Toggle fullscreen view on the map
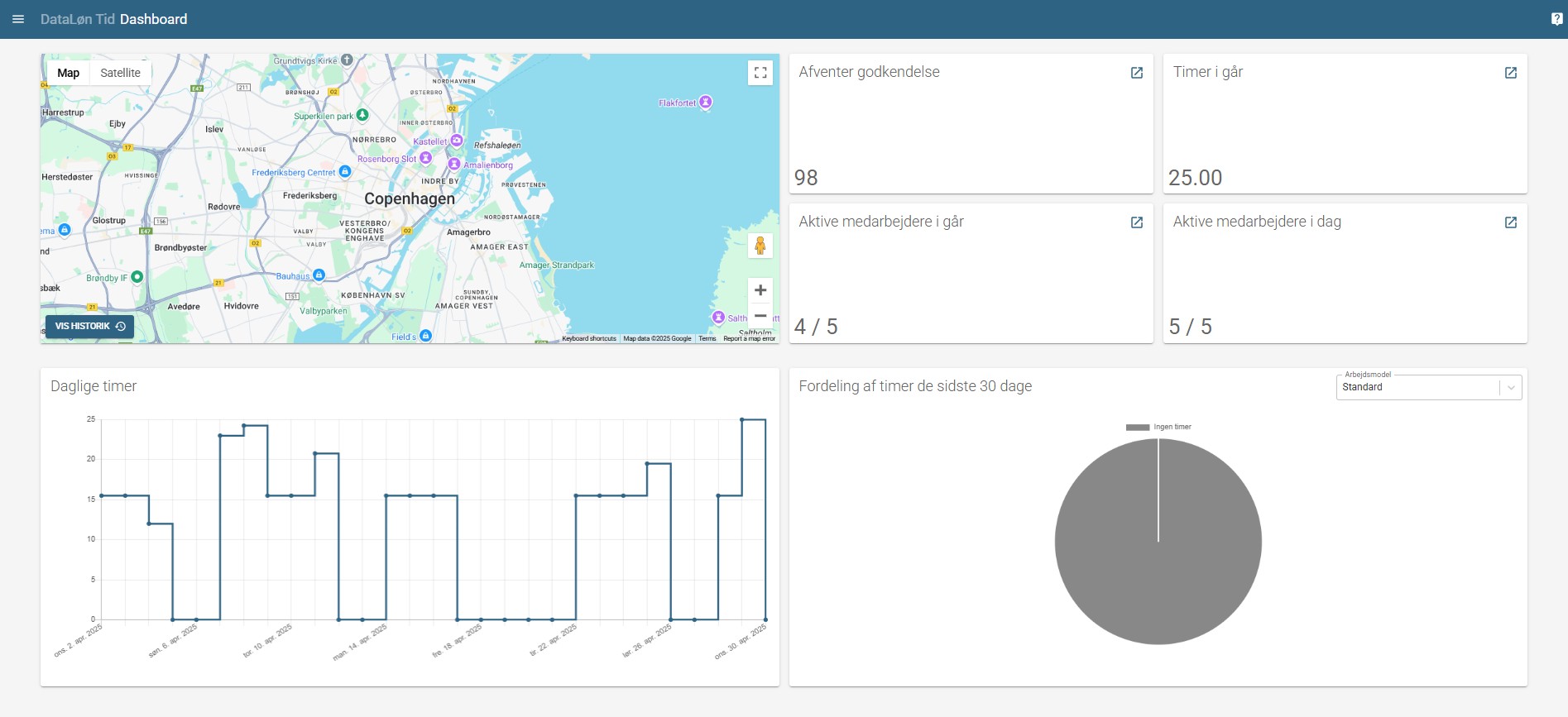Screen dimensions: 1568x717 coord(760,73)
